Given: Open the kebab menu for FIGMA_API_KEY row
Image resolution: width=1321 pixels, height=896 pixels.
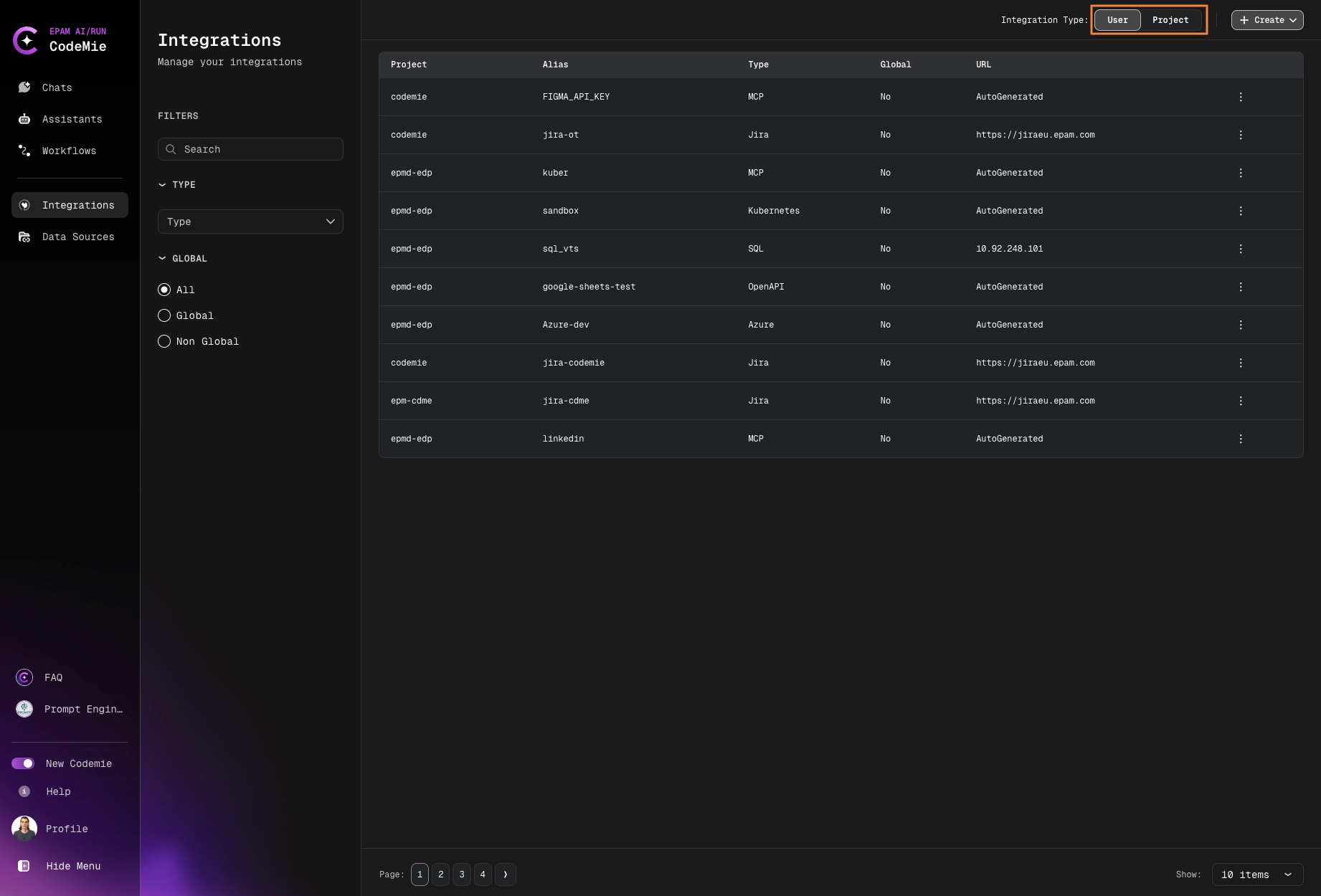Looking at the screenshot, I should 1241,97.
